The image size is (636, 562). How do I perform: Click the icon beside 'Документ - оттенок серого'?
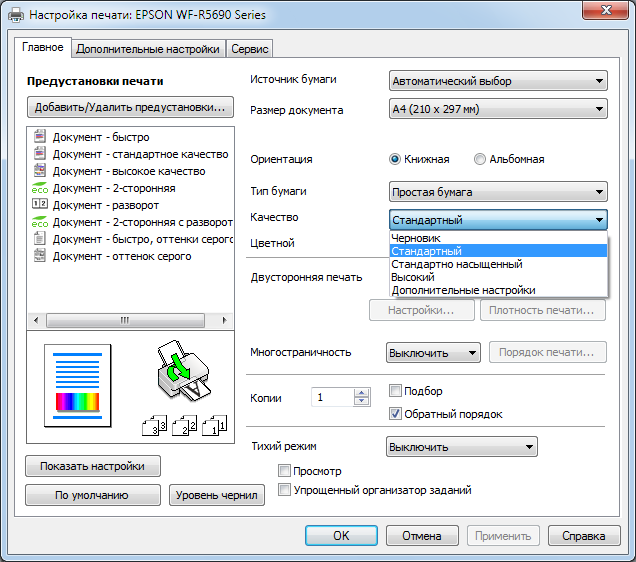(x=39, y=255)
